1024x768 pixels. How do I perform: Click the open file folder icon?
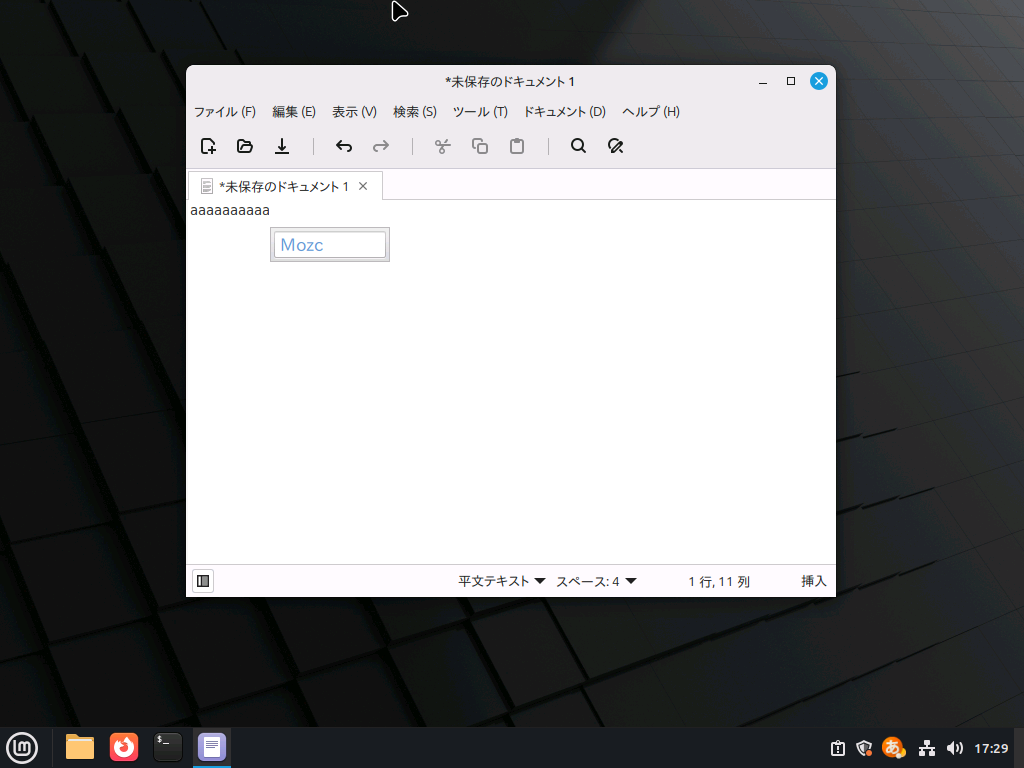(x=245, y=146)
